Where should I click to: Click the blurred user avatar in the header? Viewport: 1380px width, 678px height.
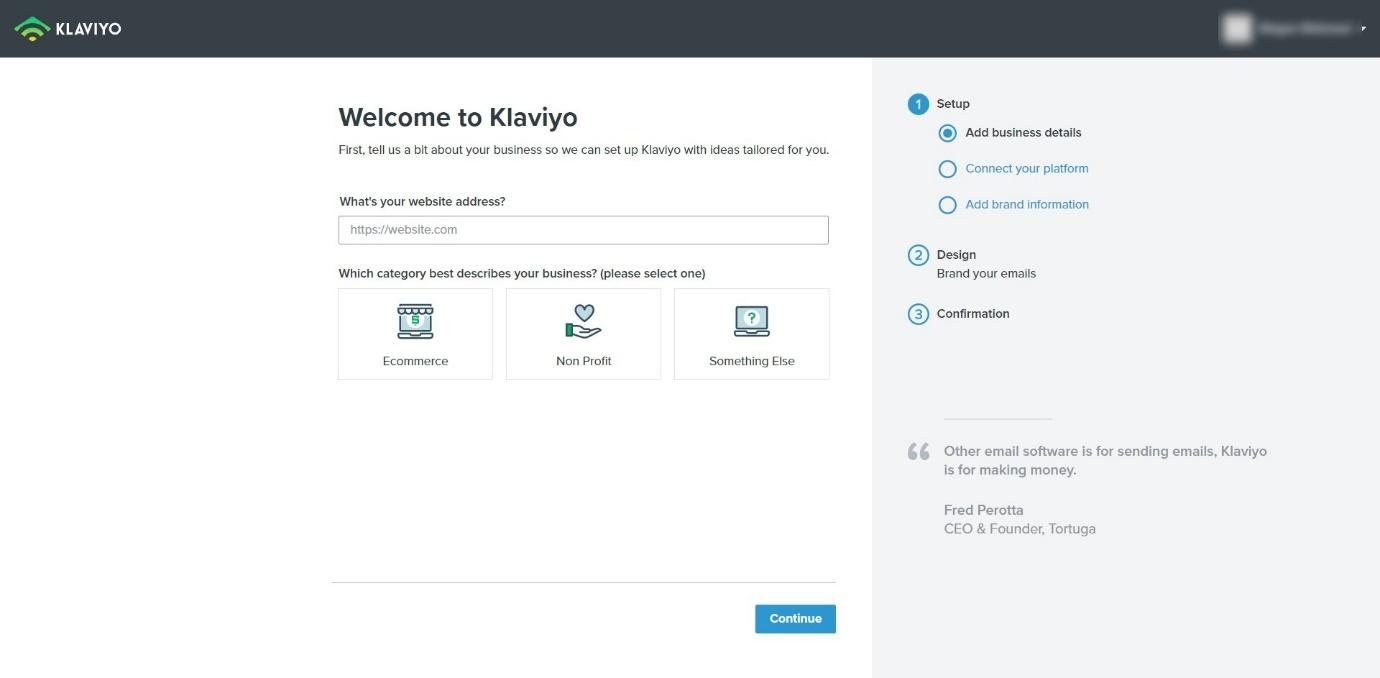click(x=1237, y=29)
